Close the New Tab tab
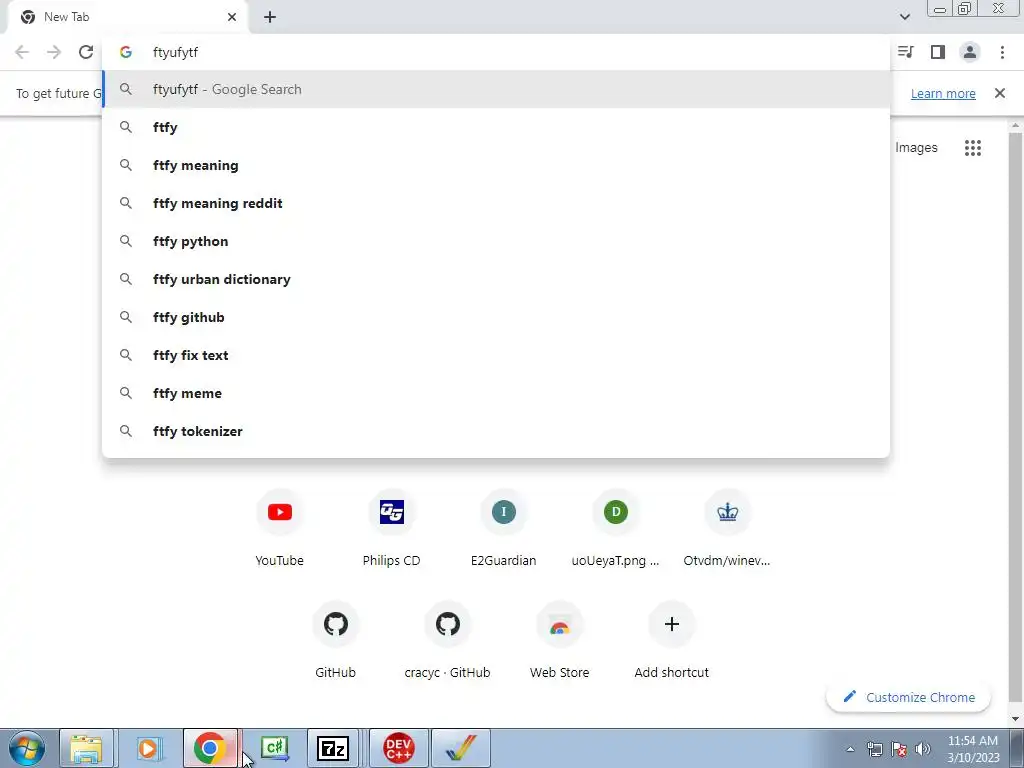The image size is (1024, 768). (232, 17)
